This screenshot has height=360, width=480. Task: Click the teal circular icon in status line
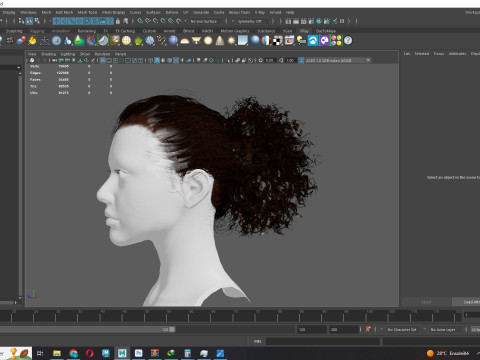[x=319, y=21]
